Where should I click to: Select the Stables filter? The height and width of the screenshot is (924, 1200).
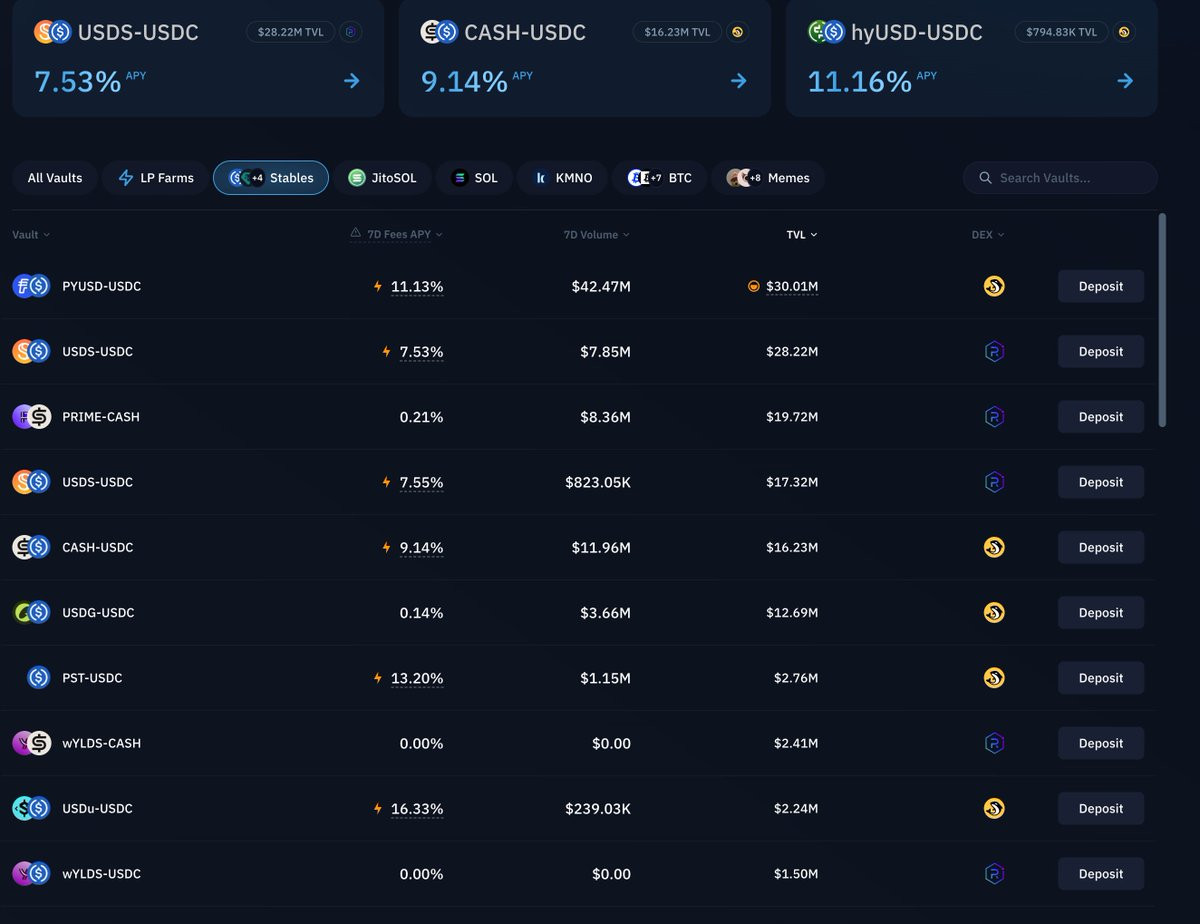tap(271, 178)
